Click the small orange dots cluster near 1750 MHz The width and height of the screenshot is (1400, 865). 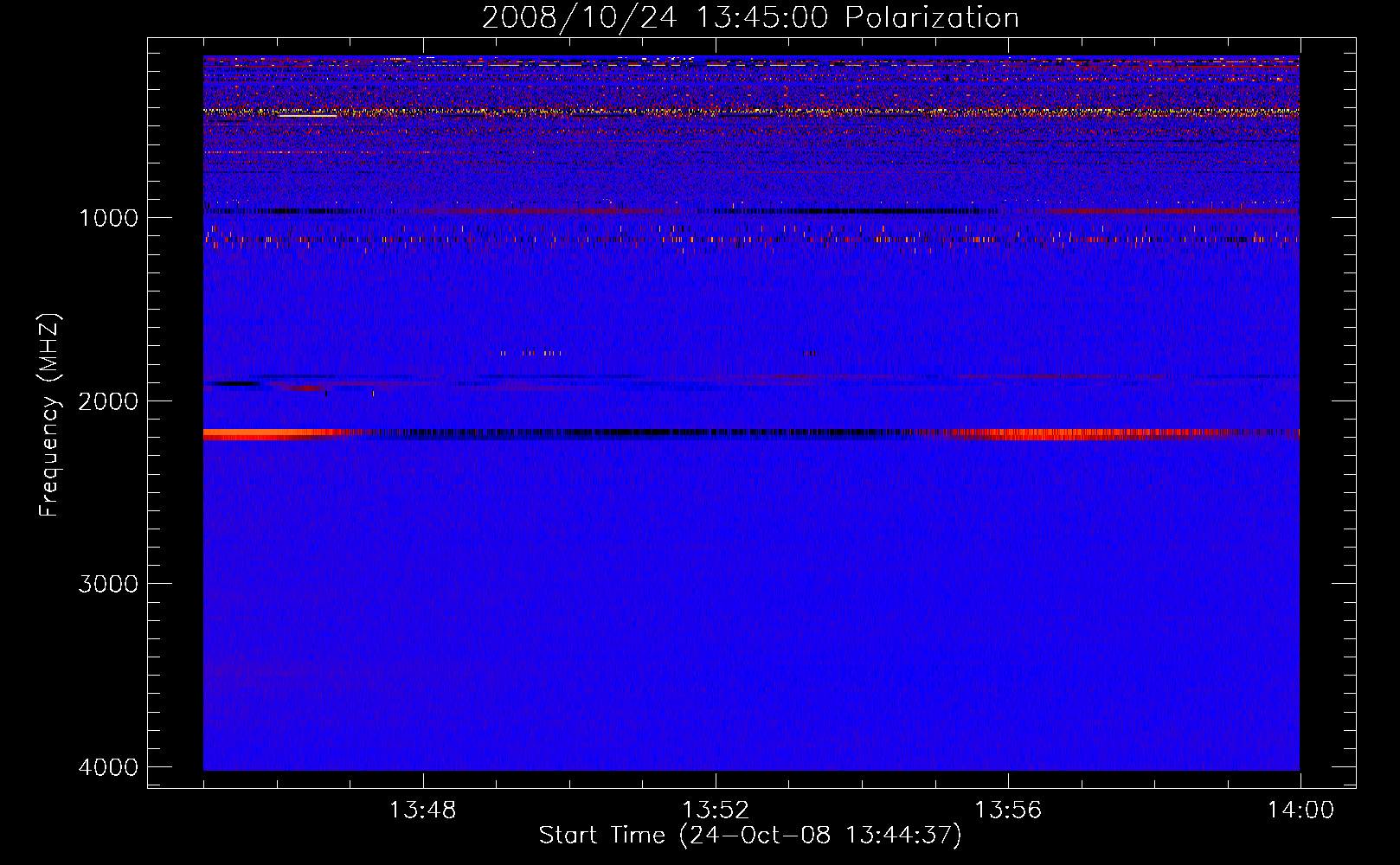point(525,353)
